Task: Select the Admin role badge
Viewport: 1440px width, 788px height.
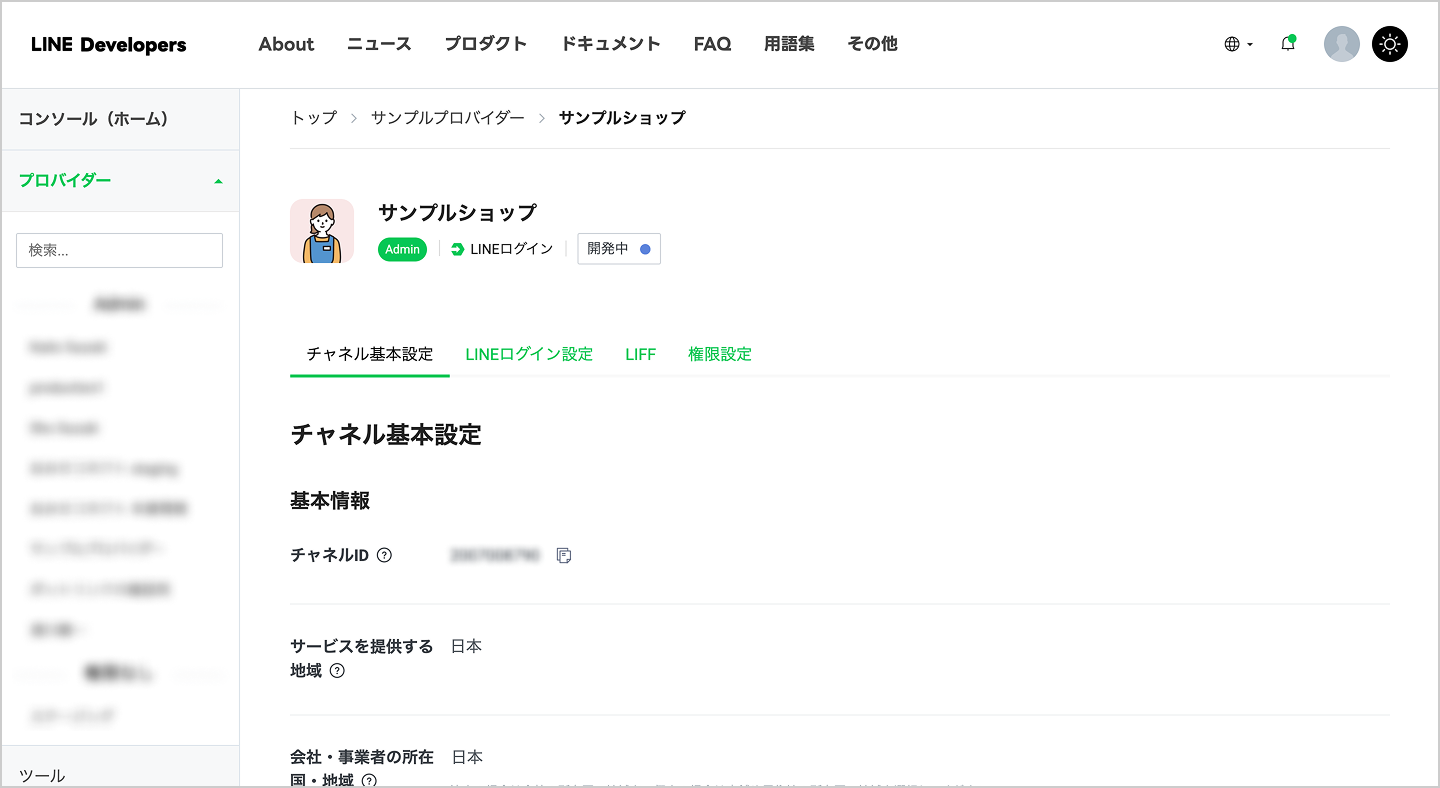Action: [402, 248]
